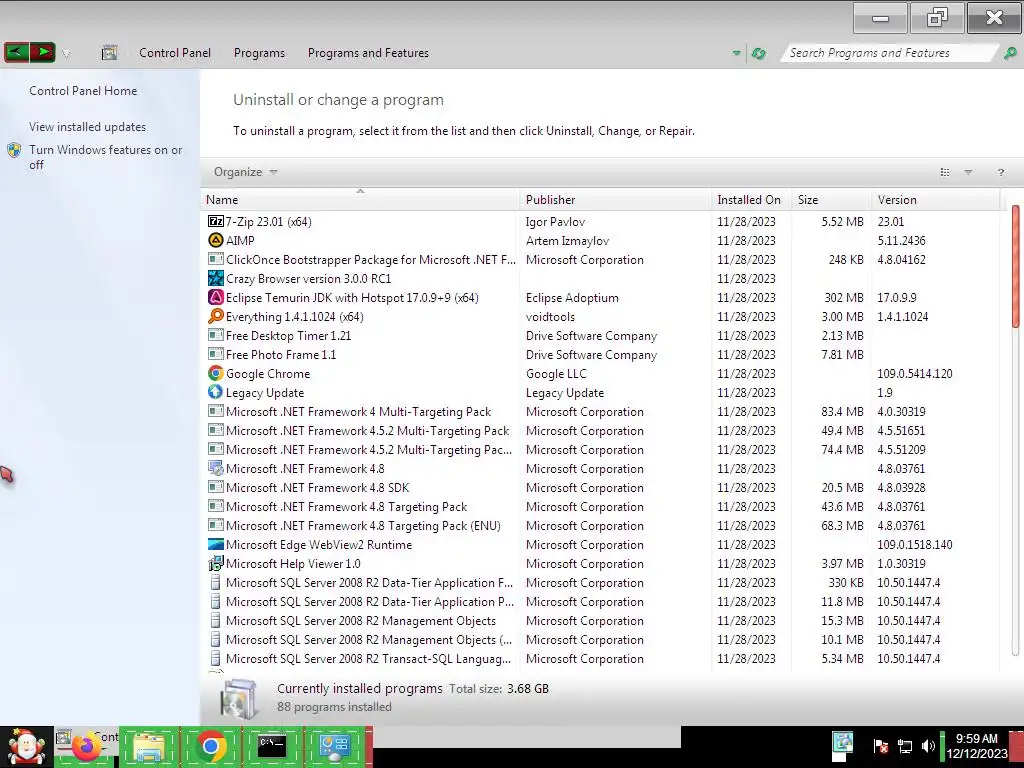
Task: Click the clock showing 9:59 AM
Action: pos(976,746)
